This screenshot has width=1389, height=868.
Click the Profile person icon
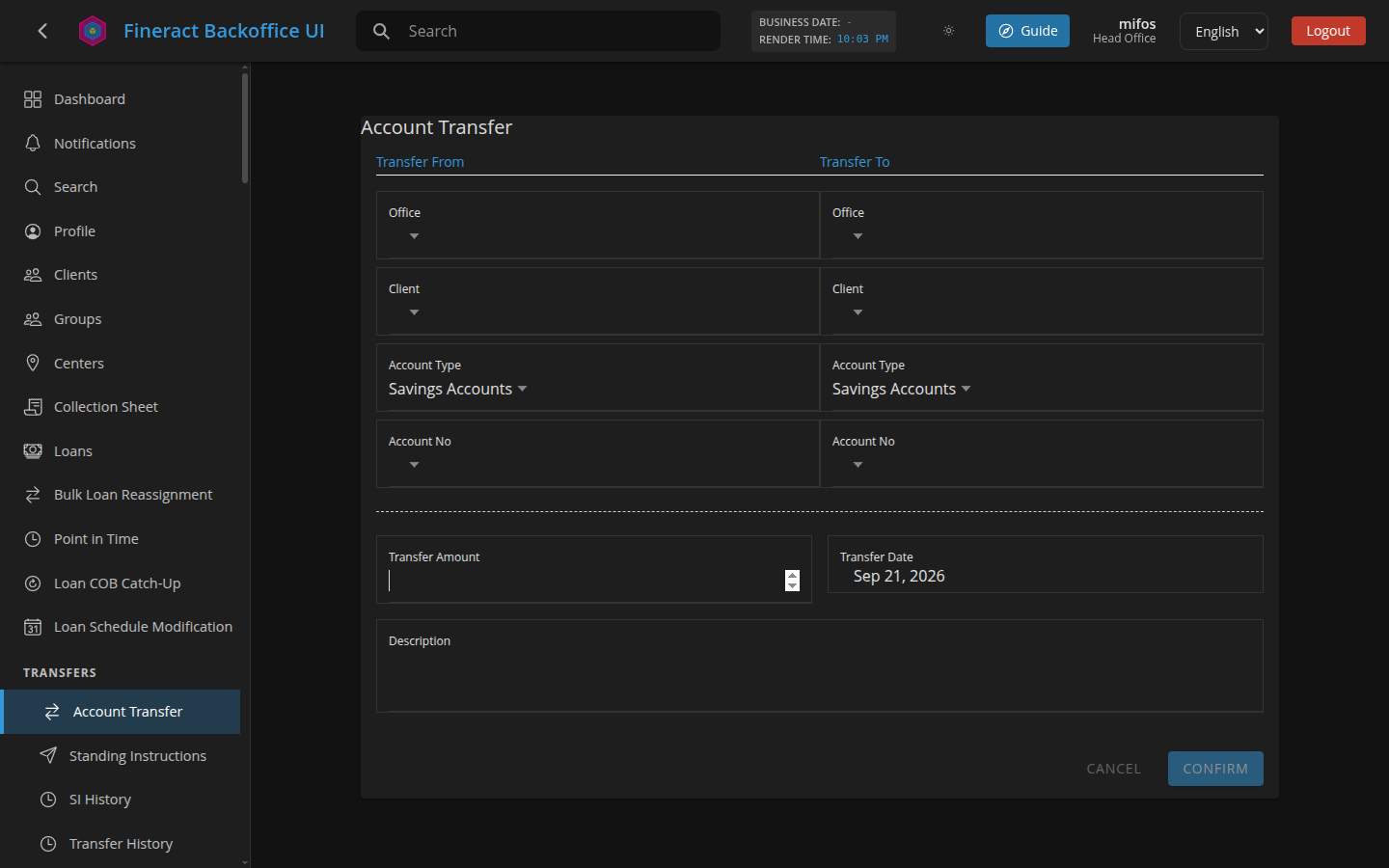coord(33,231)
